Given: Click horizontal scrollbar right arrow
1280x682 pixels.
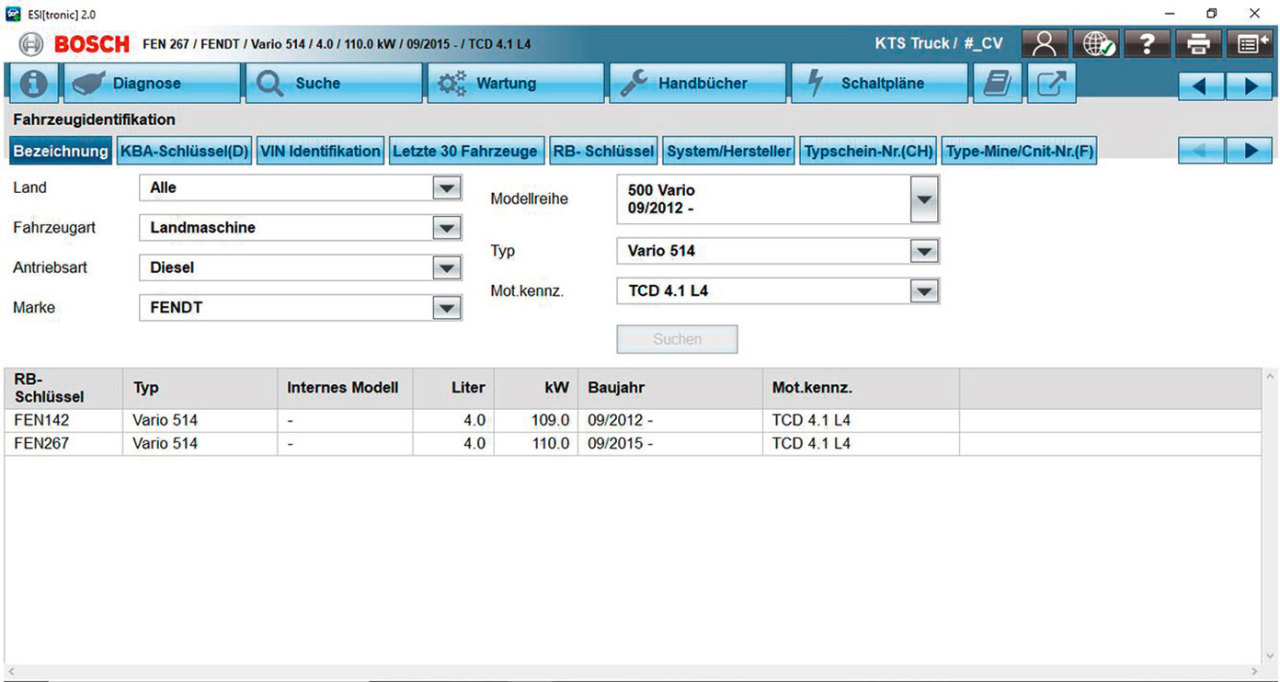Looking at the screenshot, I should [x=1257, y=672].
